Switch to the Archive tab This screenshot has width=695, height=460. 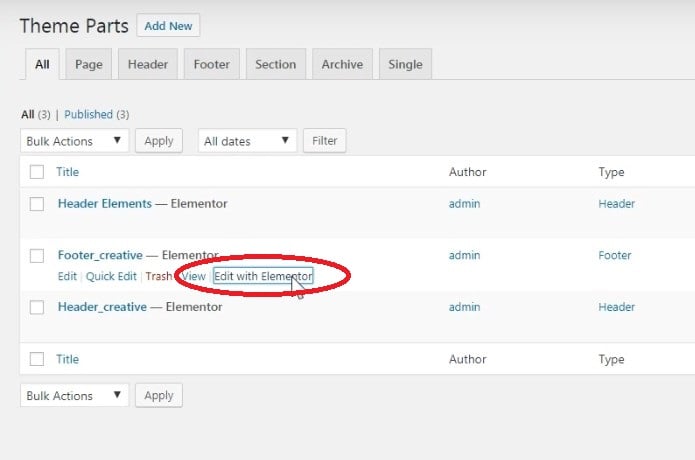pyautogui.click(x=342, y=64)
